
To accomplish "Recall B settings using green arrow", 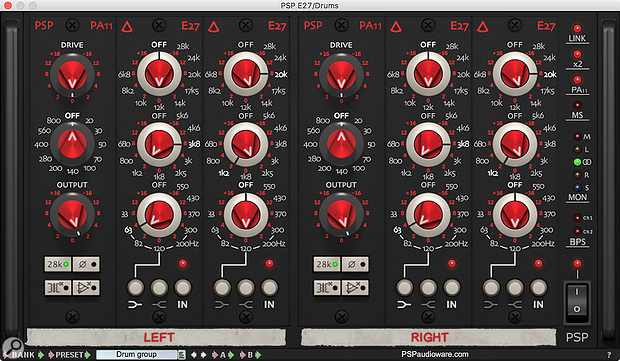I will [x=258, y=355].
